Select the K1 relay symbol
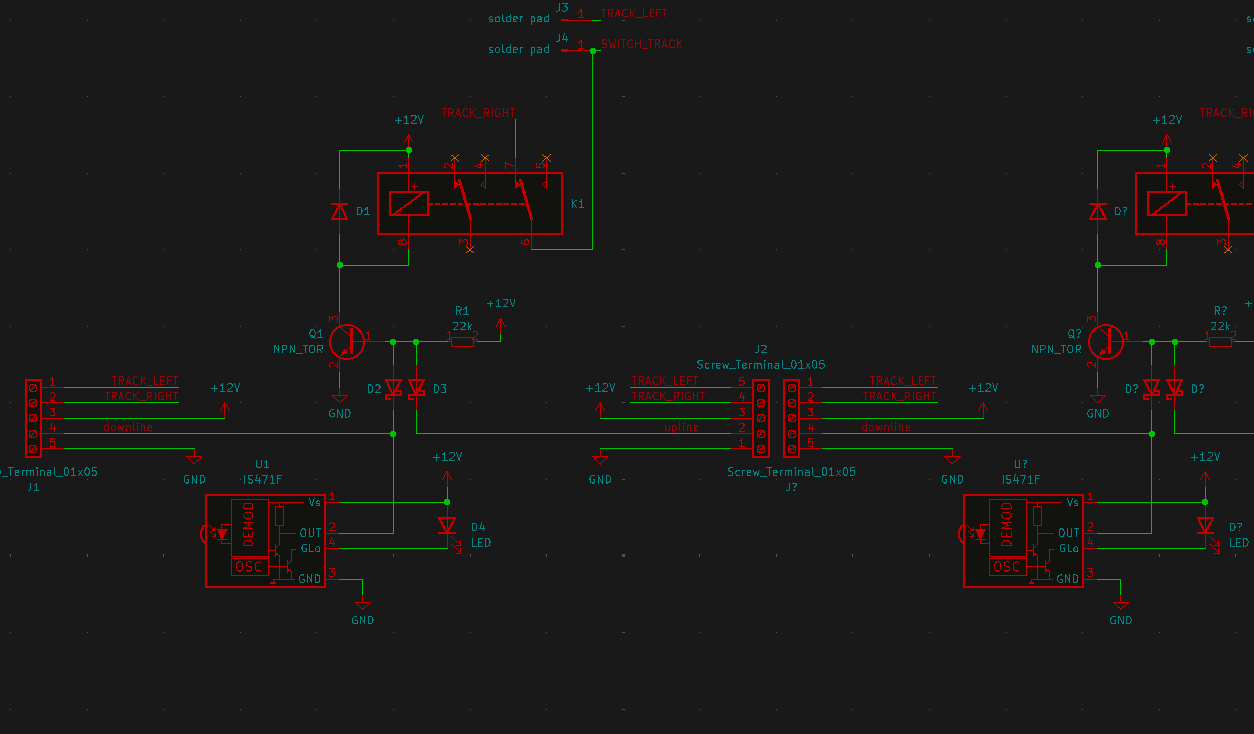Image resolution: width=1254 pixels, height=734 pixels. click(469, 203)
